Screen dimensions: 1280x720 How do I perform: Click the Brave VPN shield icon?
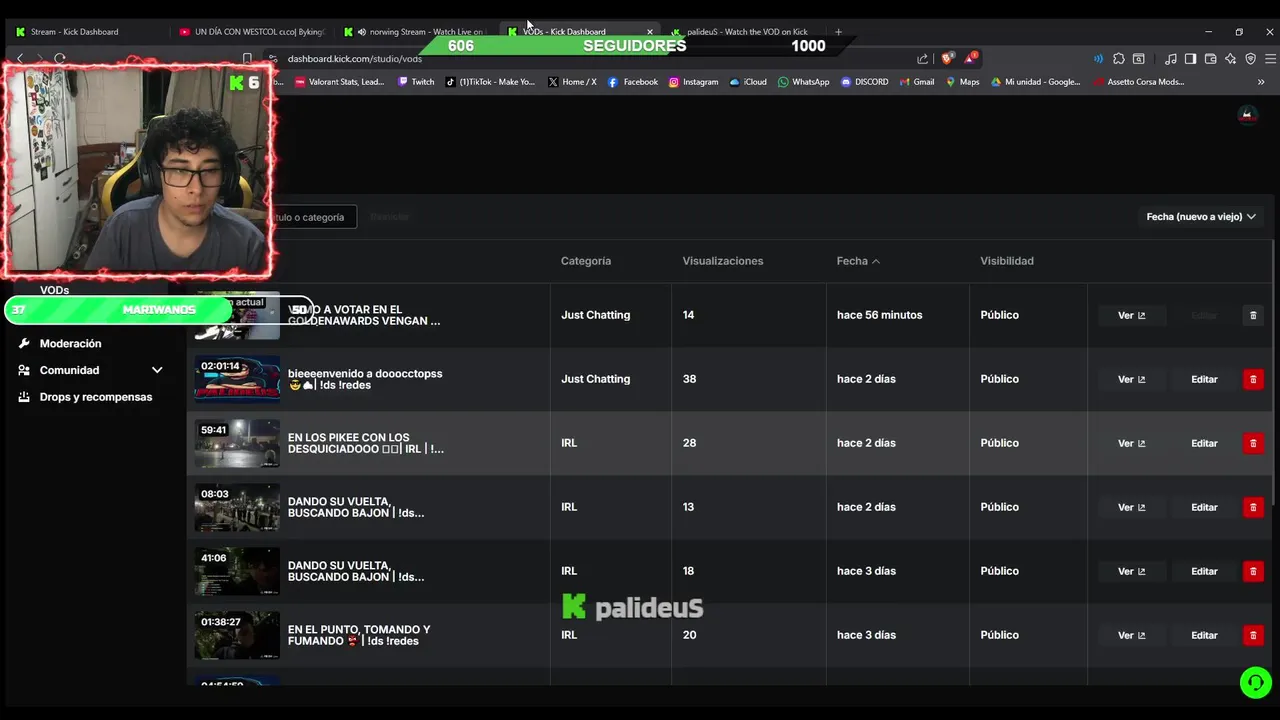(1250, 59)
